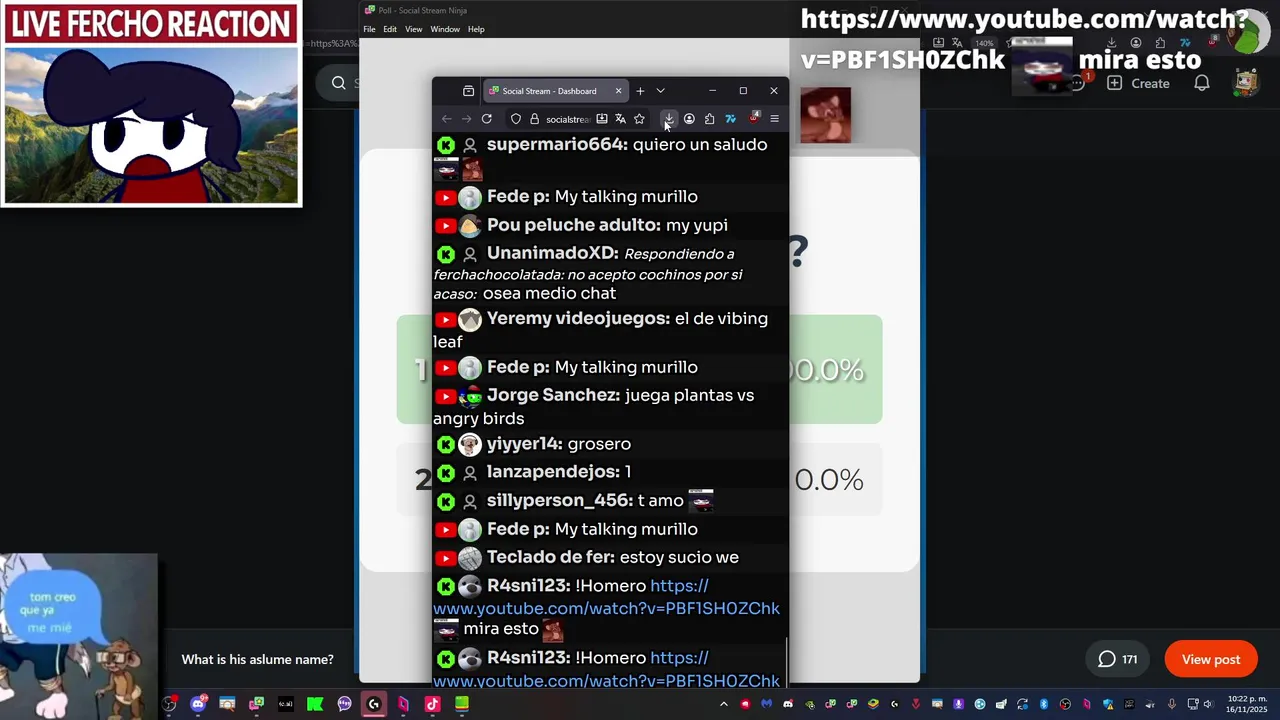This screenshot has width=1280, height=720.
Task: Click the View post button
Action: click(1211, 659)
